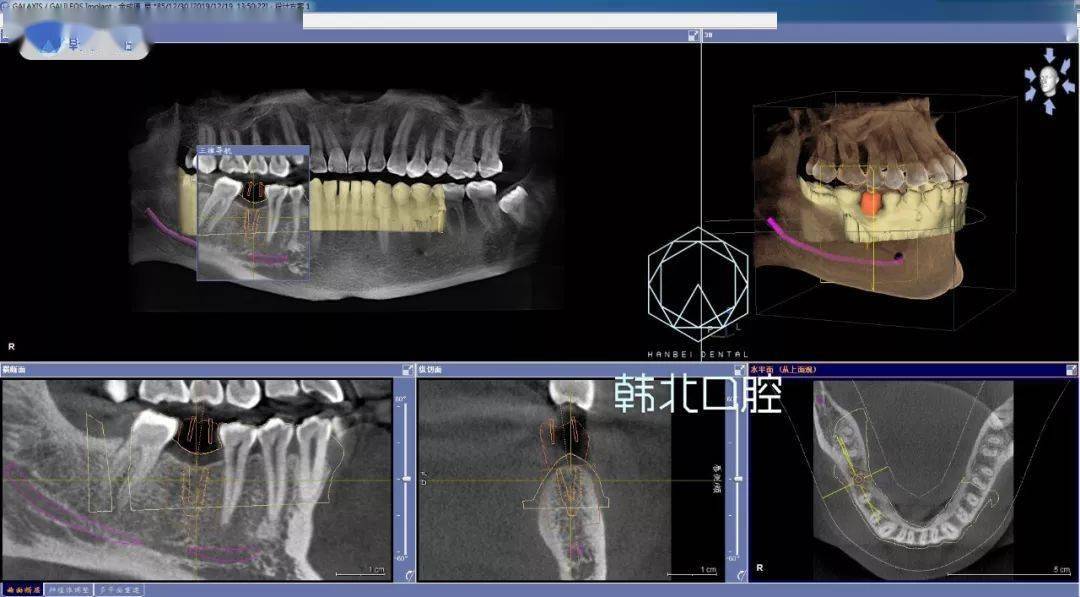Click the yellow crosshair center in axial view
Screen dimensions: 1080x597
click(x=859, y=481)
